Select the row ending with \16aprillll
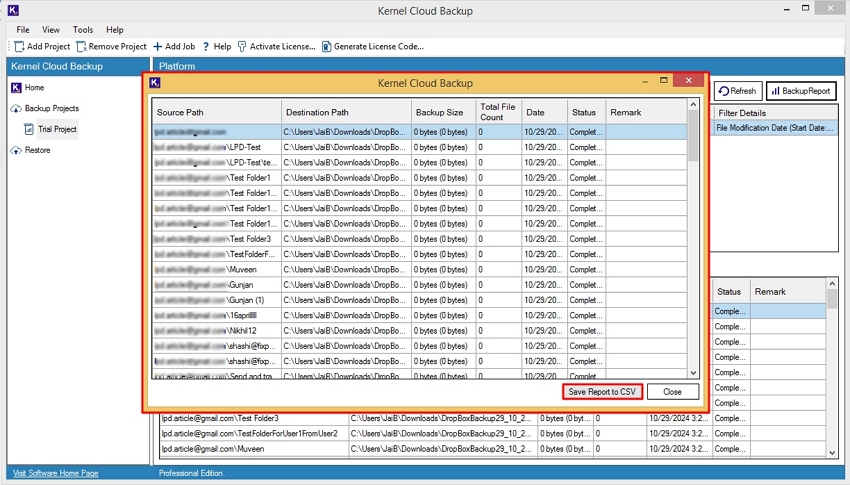 click(419, 315)
